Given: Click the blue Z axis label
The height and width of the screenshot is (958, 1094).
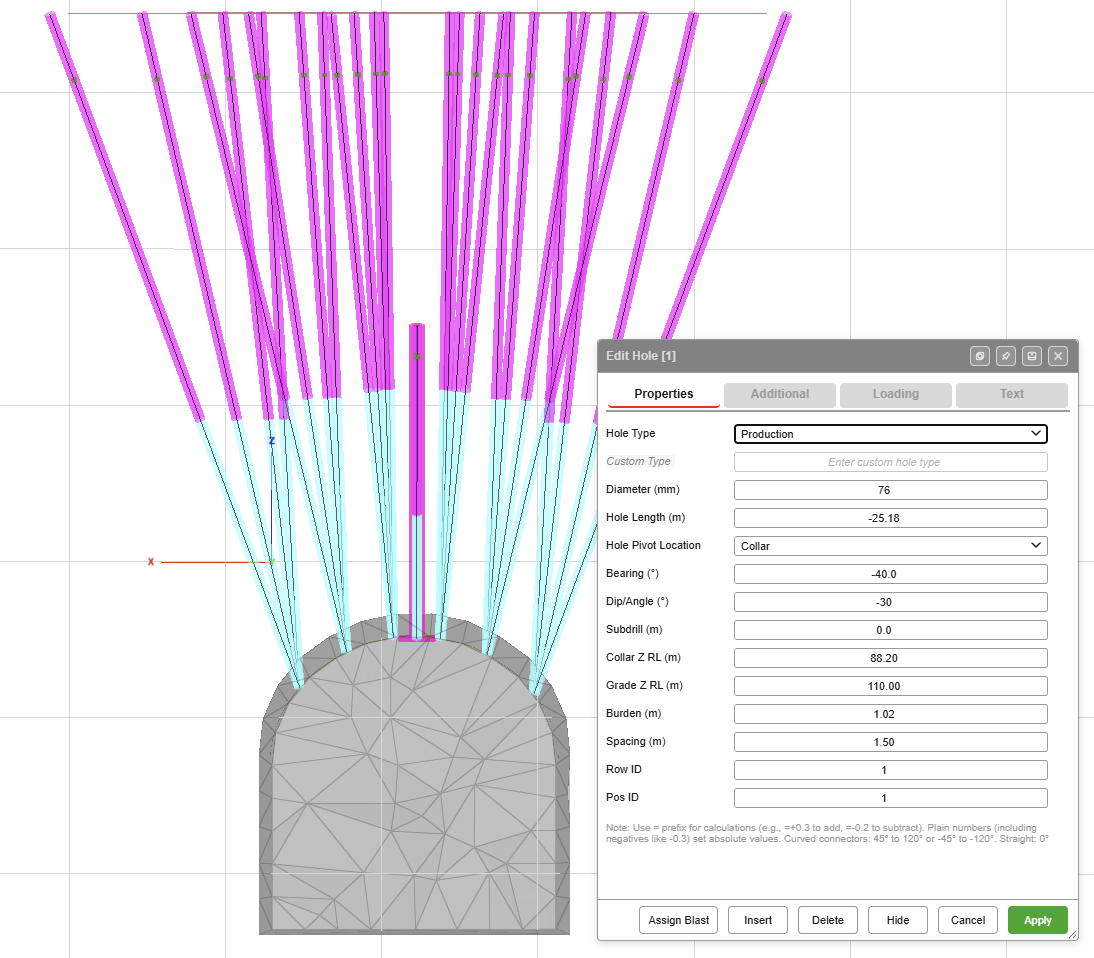Looking at the screenshot, I should tap(272, 441).
